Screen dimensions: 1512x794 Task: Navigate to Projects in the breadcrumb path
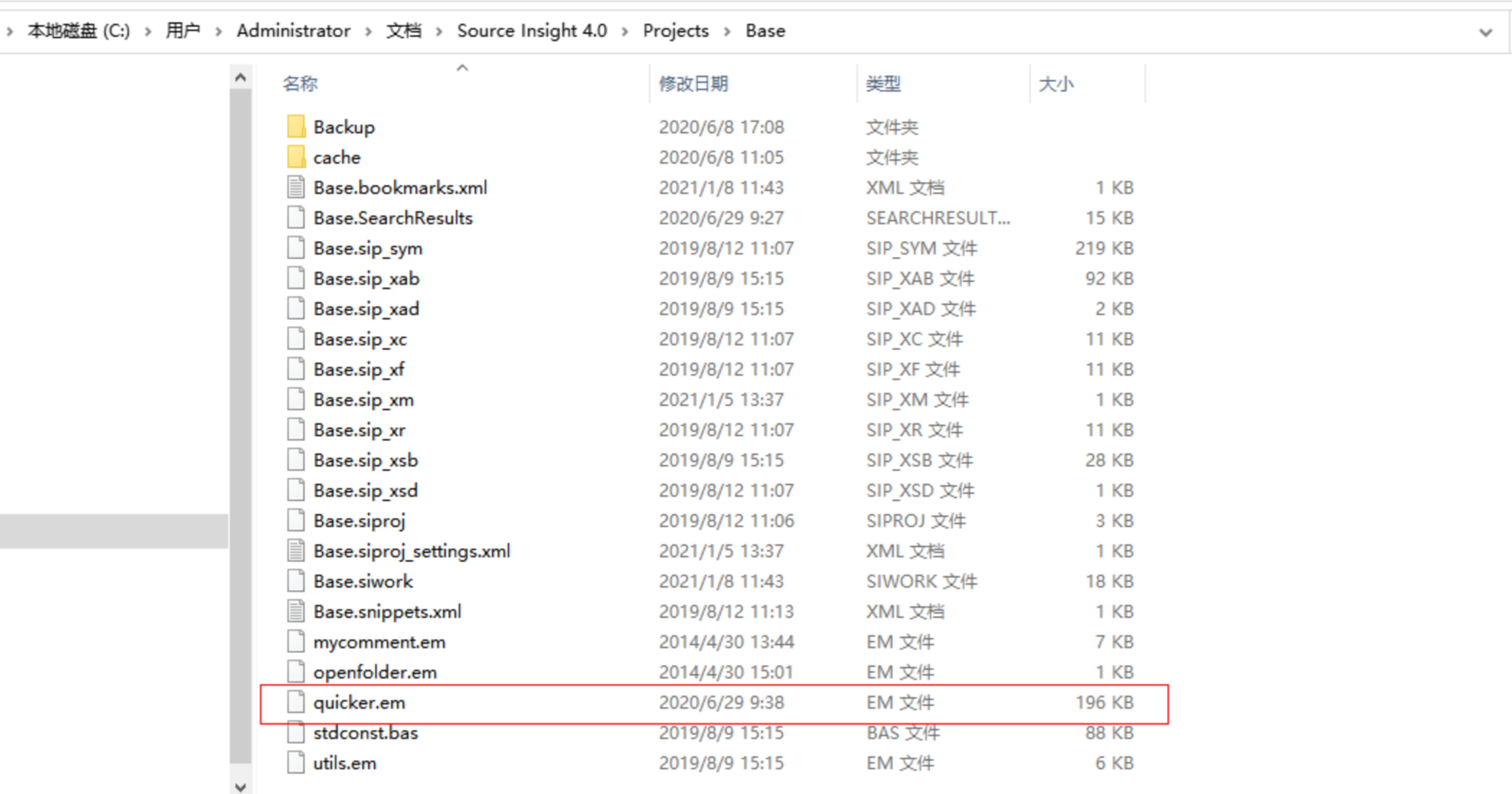676,30
